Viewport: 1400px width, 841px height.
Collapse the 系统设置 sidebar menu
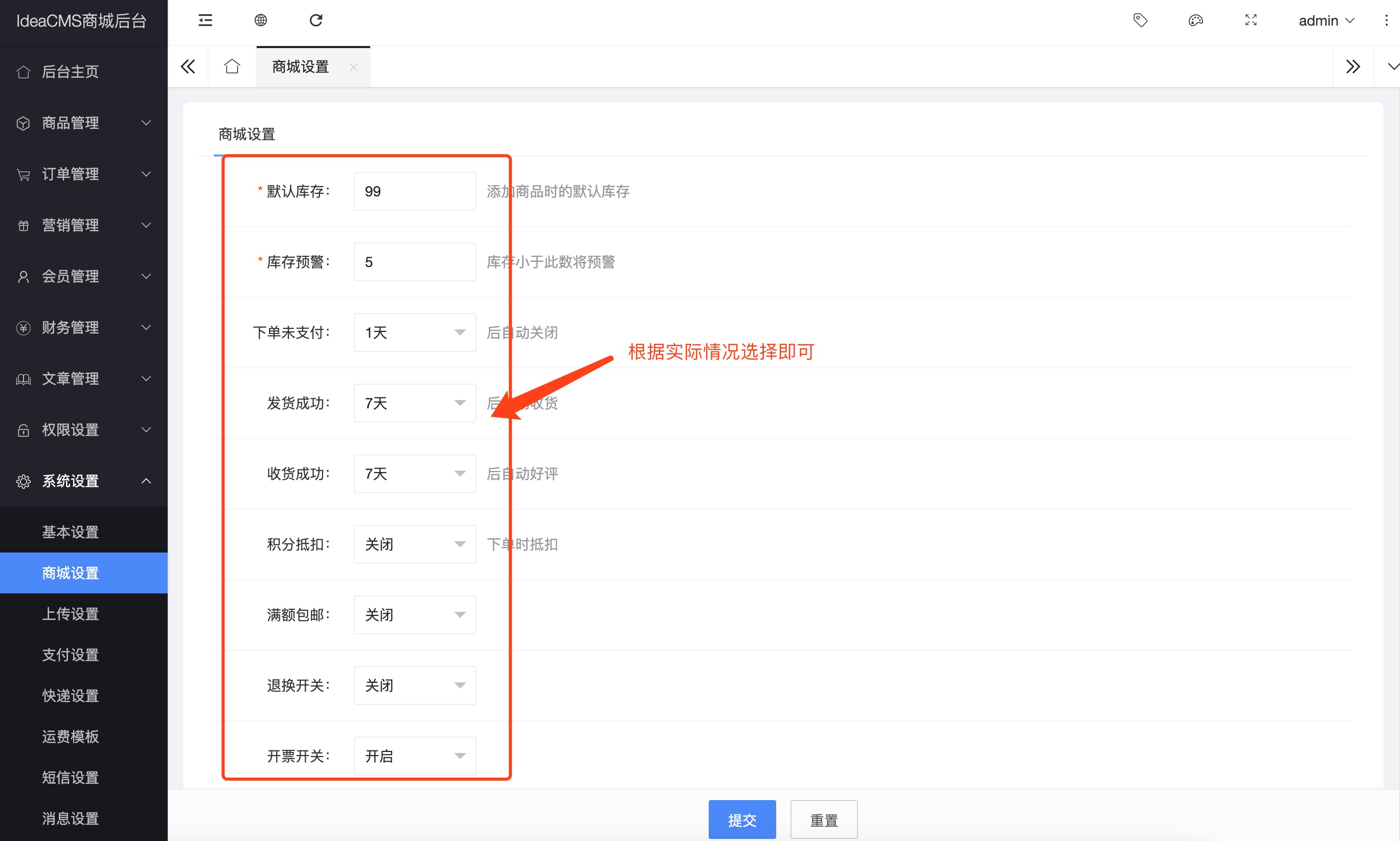84,481
